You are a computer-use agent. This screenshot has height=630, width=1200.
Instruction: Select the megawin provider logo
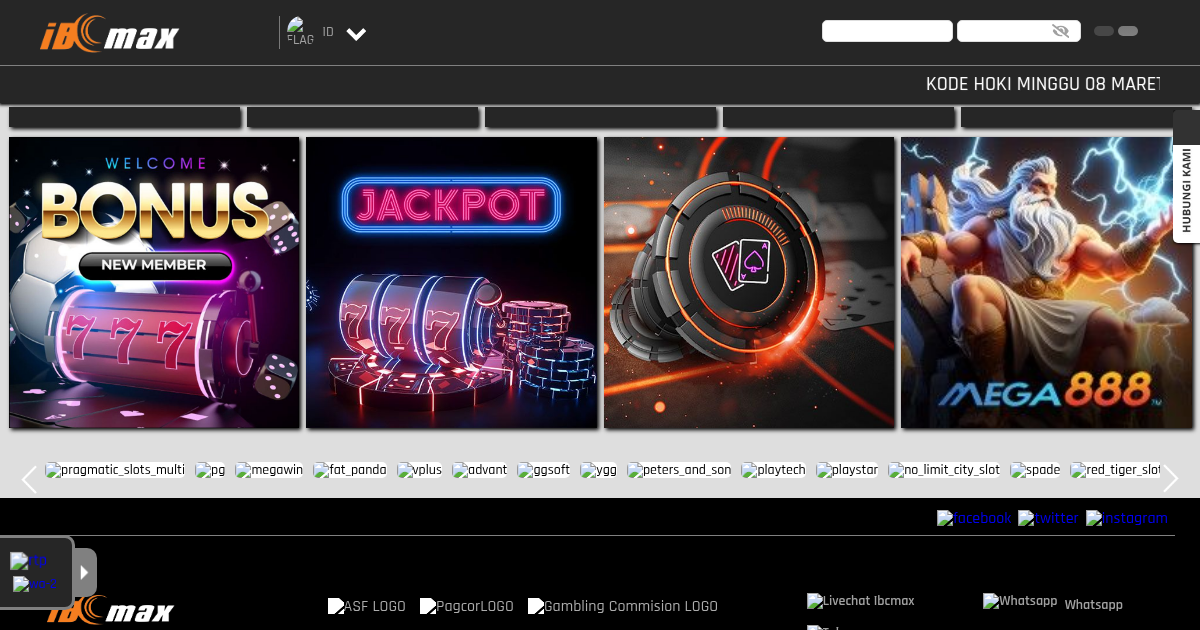[x=269, y=470]
